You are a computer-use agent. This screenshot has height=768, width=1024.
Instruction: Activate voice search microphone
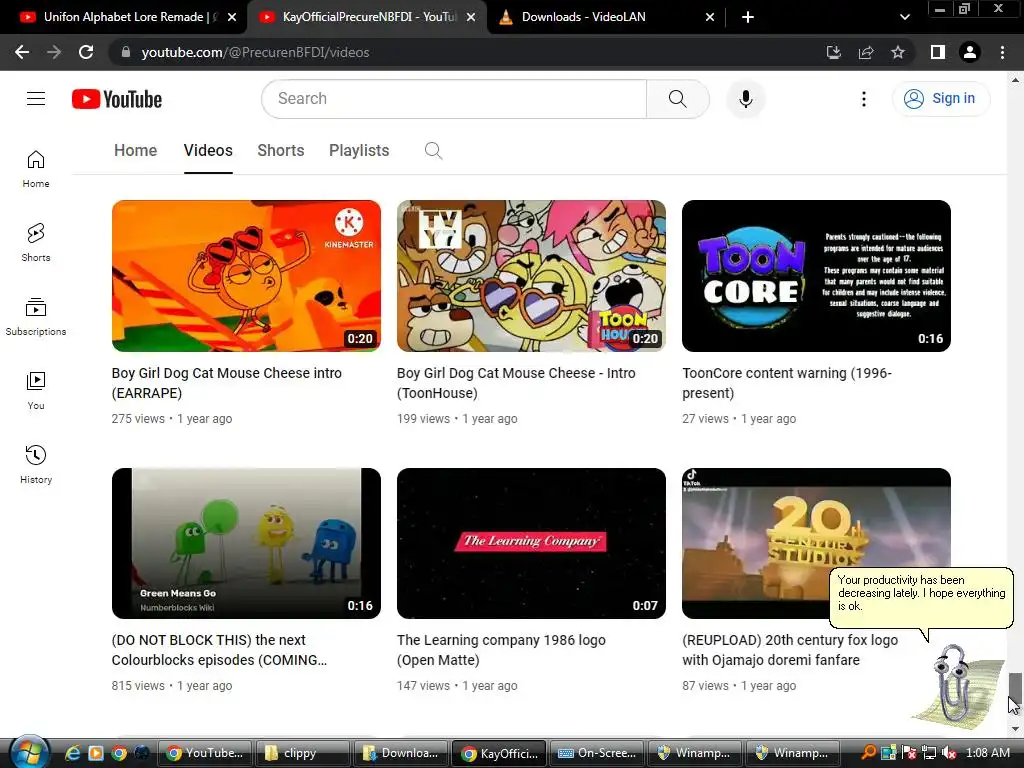745,99
